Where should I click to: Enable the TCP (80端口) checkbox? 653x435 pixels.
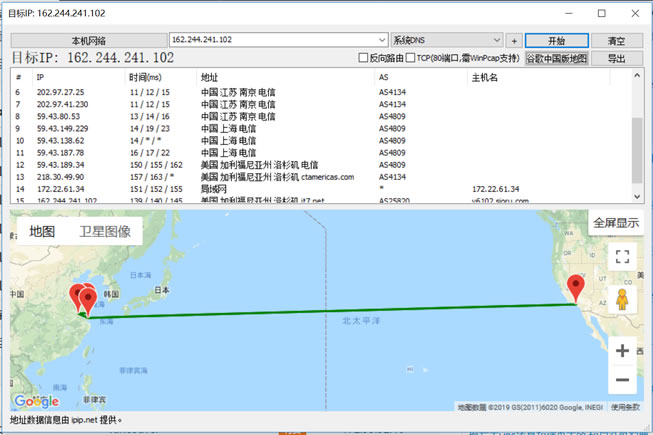pyautogui.click(x=410, y=58)
